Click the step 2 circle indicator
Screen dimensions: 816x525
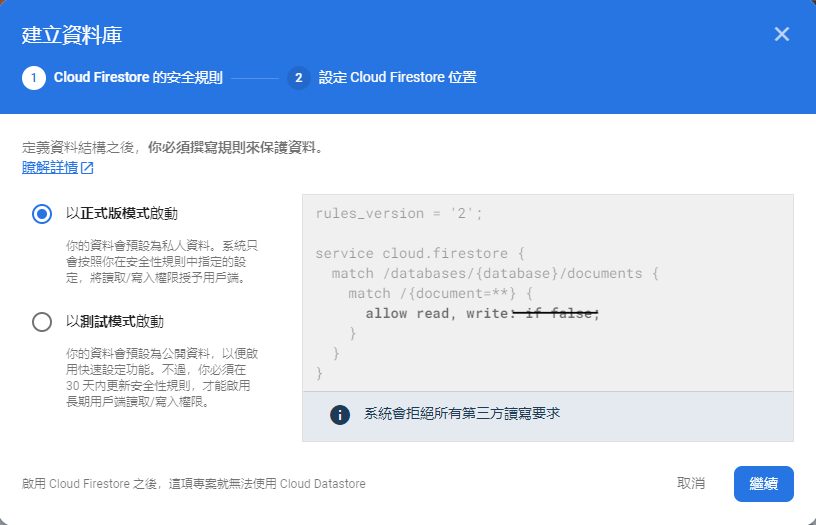pyautogui.click(x=299, y=78)
